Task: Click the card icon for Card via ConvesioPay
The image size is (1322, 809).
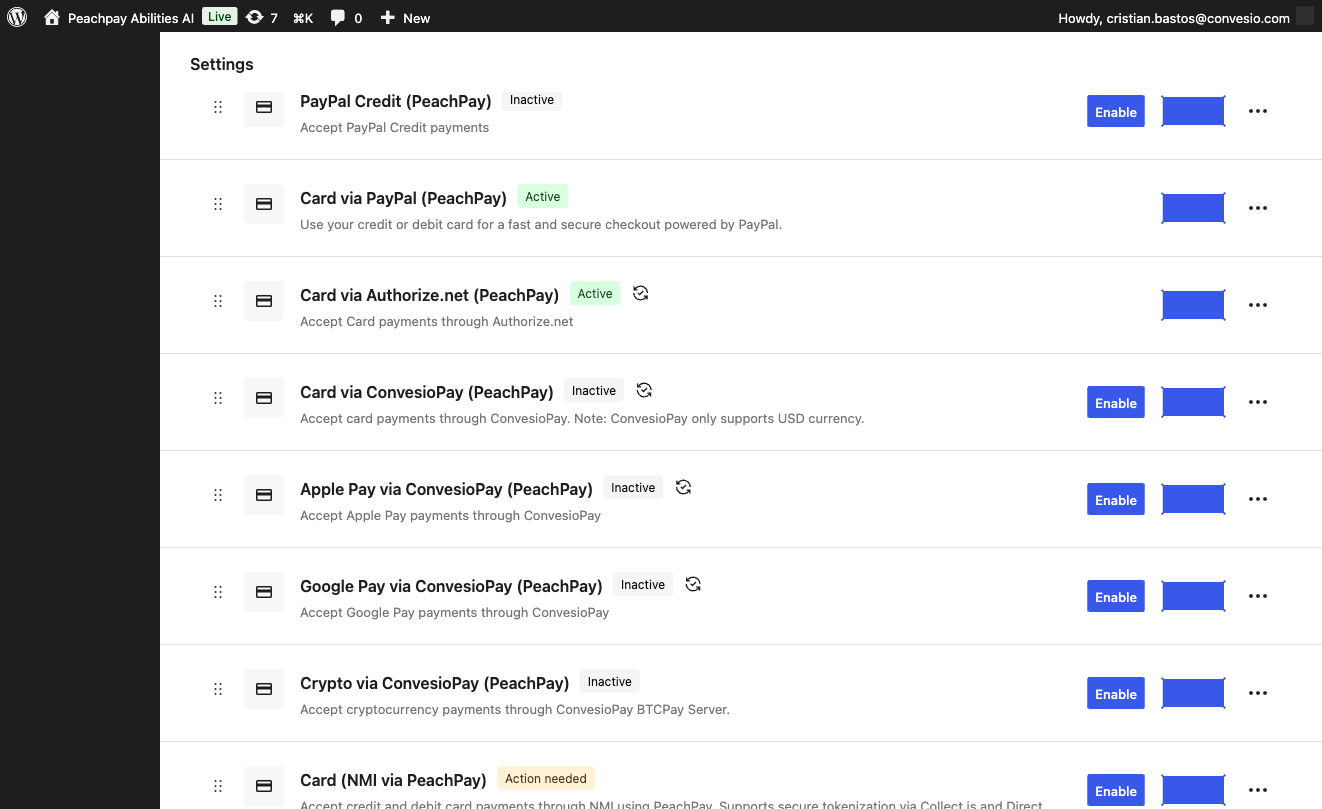Action: pos(264,398)
